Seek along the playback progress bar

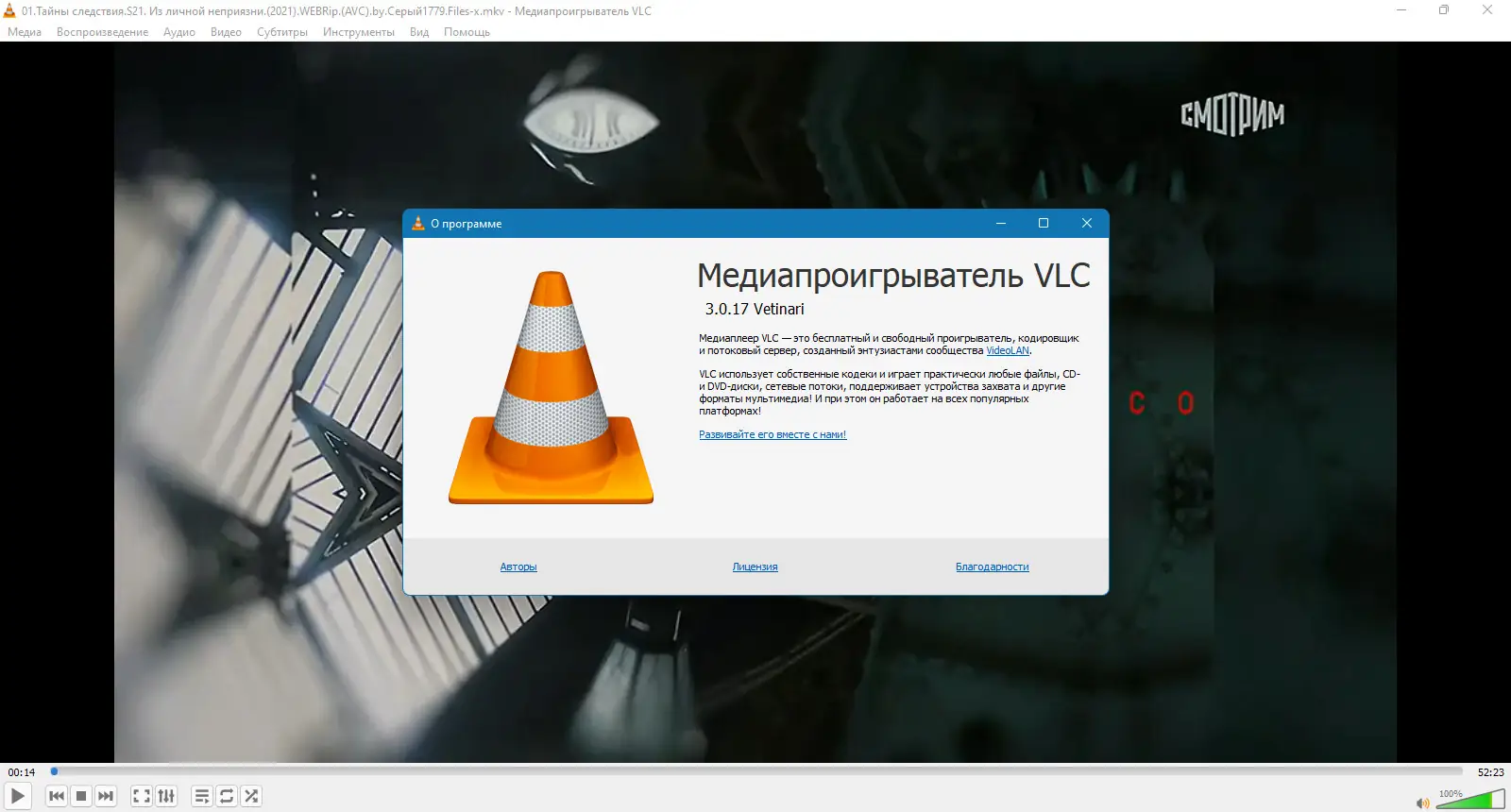coord(756,771)
